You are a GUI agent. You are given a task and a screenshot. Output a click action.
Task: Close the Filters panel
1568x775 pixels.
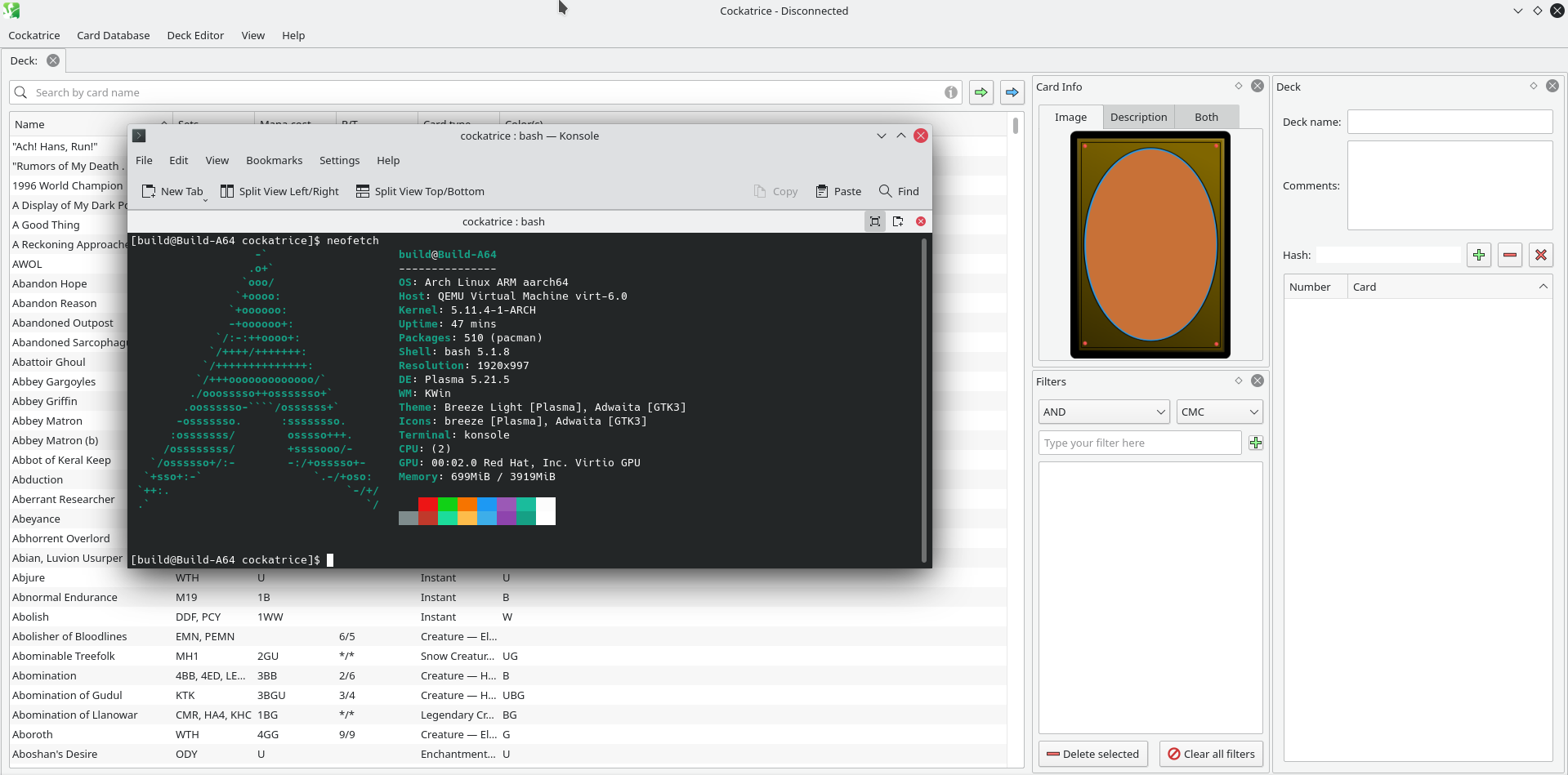point(1258,381)
